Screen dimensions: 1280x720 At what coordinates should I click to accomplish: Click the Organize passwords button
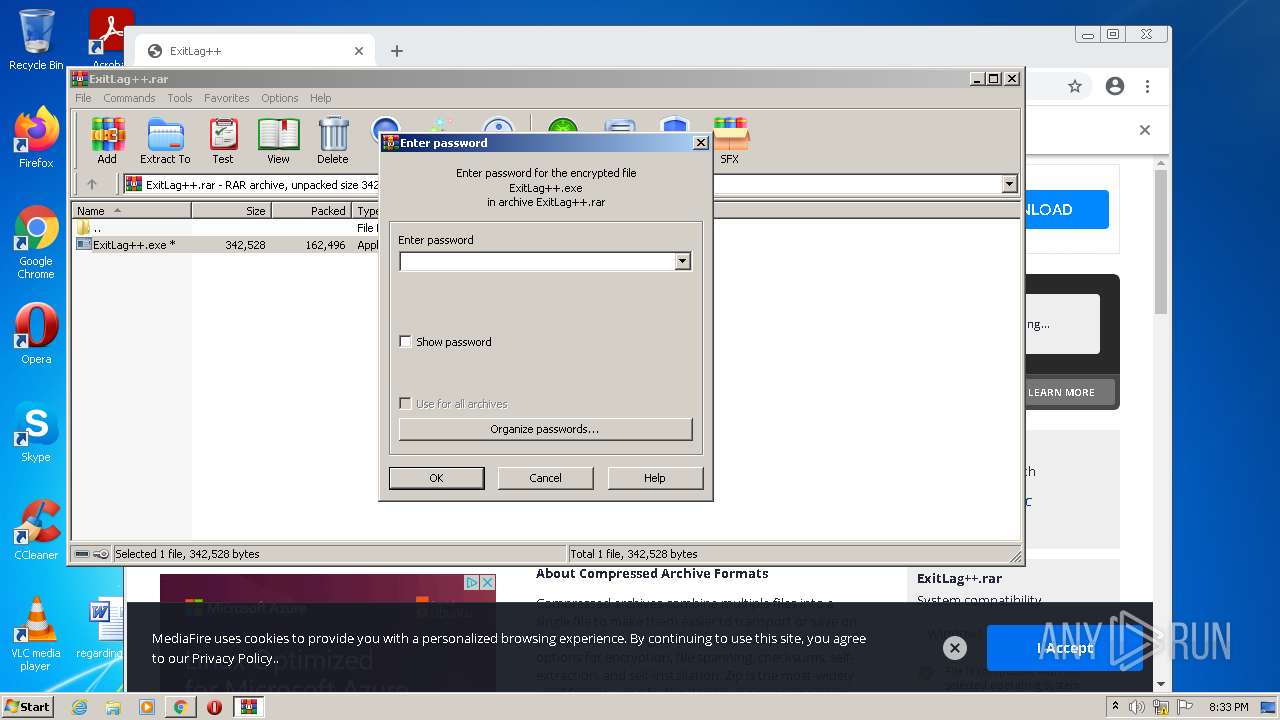click(545, 429)
